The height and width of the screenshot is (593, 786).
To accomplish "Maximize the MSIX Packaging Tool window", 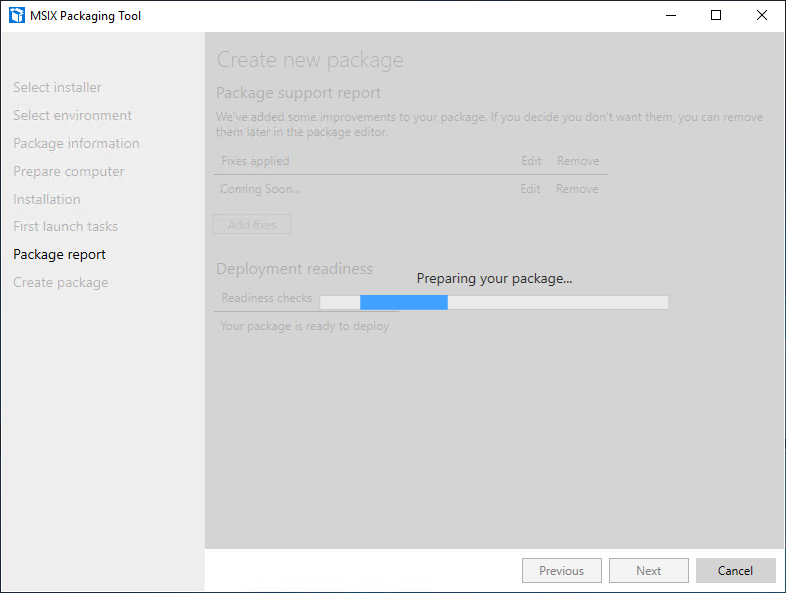I will click(x=716, y=15).
